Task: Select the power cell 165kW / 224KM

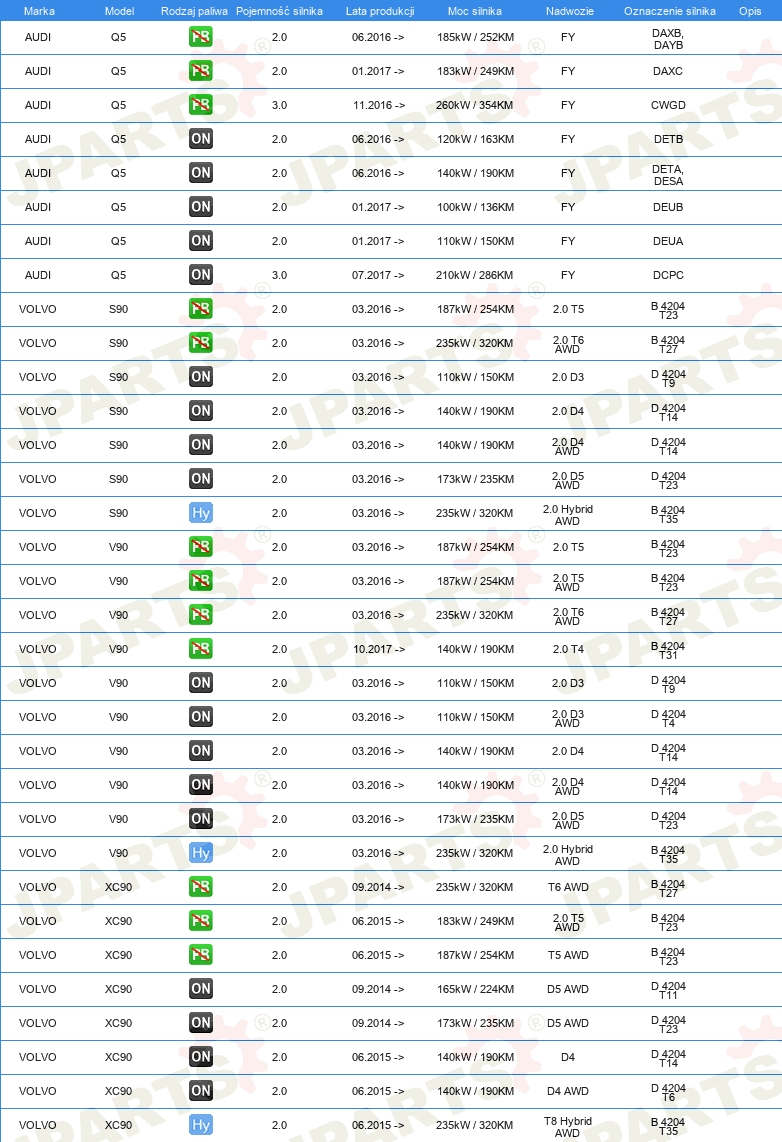Action: [x=475, y=988]
